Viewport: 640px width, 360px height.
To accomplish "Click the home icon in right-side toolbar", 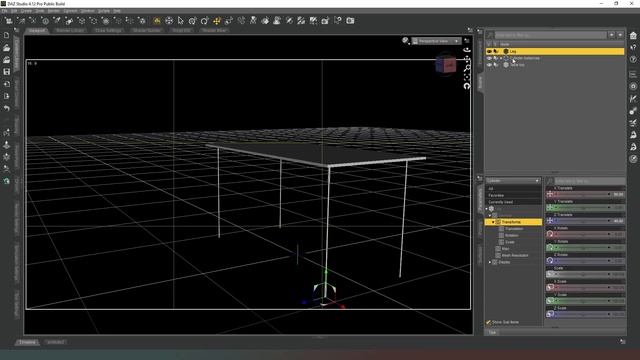I will click(x=633, y=36).
